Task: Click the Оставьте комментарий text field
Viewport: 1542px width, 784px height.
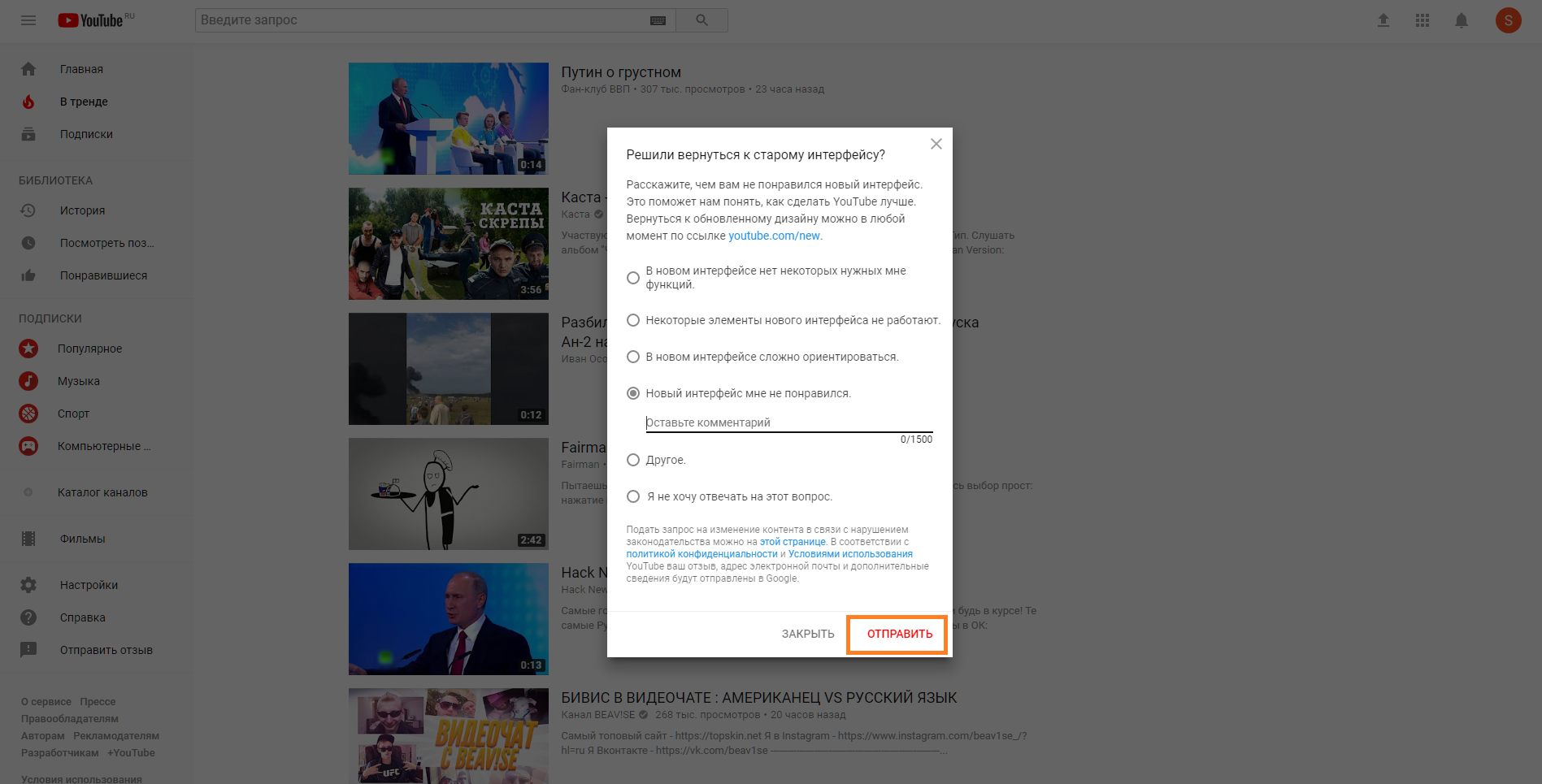Action: coord(789,422)
